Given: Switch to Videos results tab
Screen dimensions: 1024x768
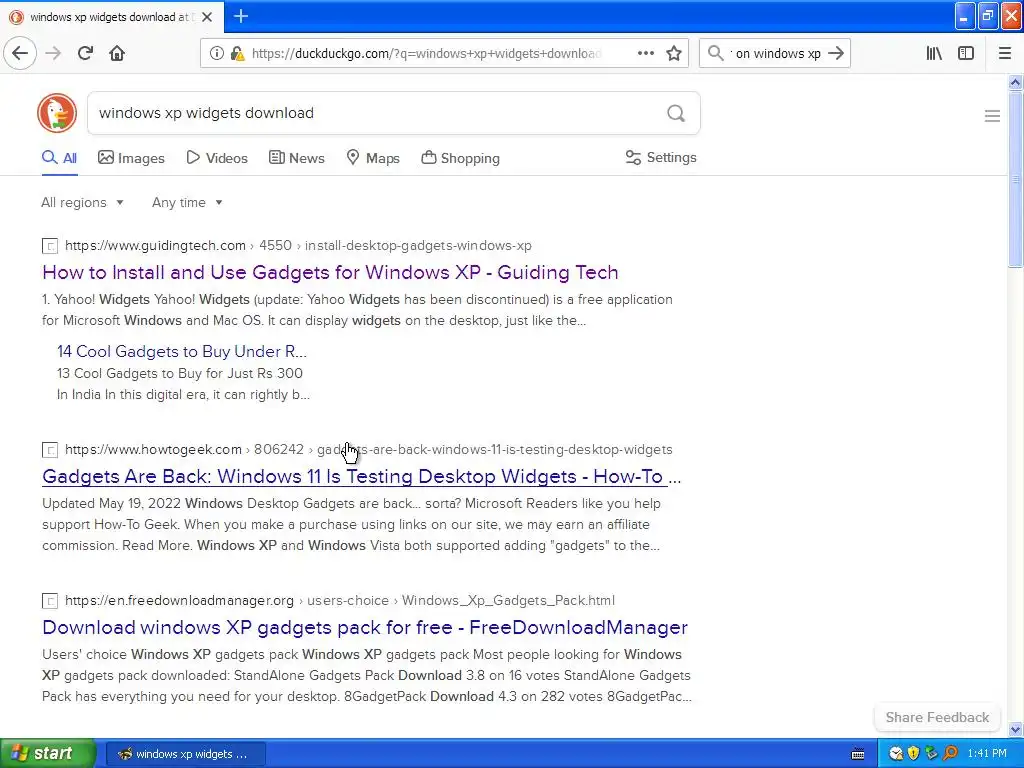Looking at the screenshot, I should tap(217, 158).
